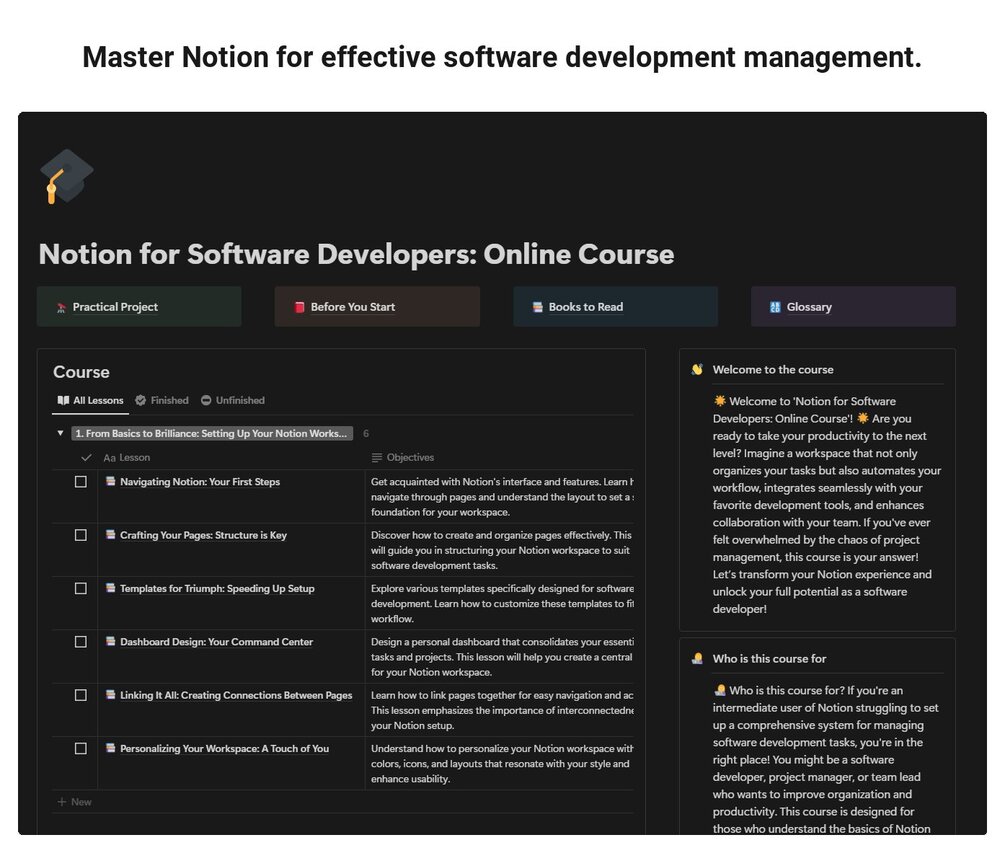This screenshot has height=853, width=1005.
Task: Click the Course database title
Action: point(81,372)
